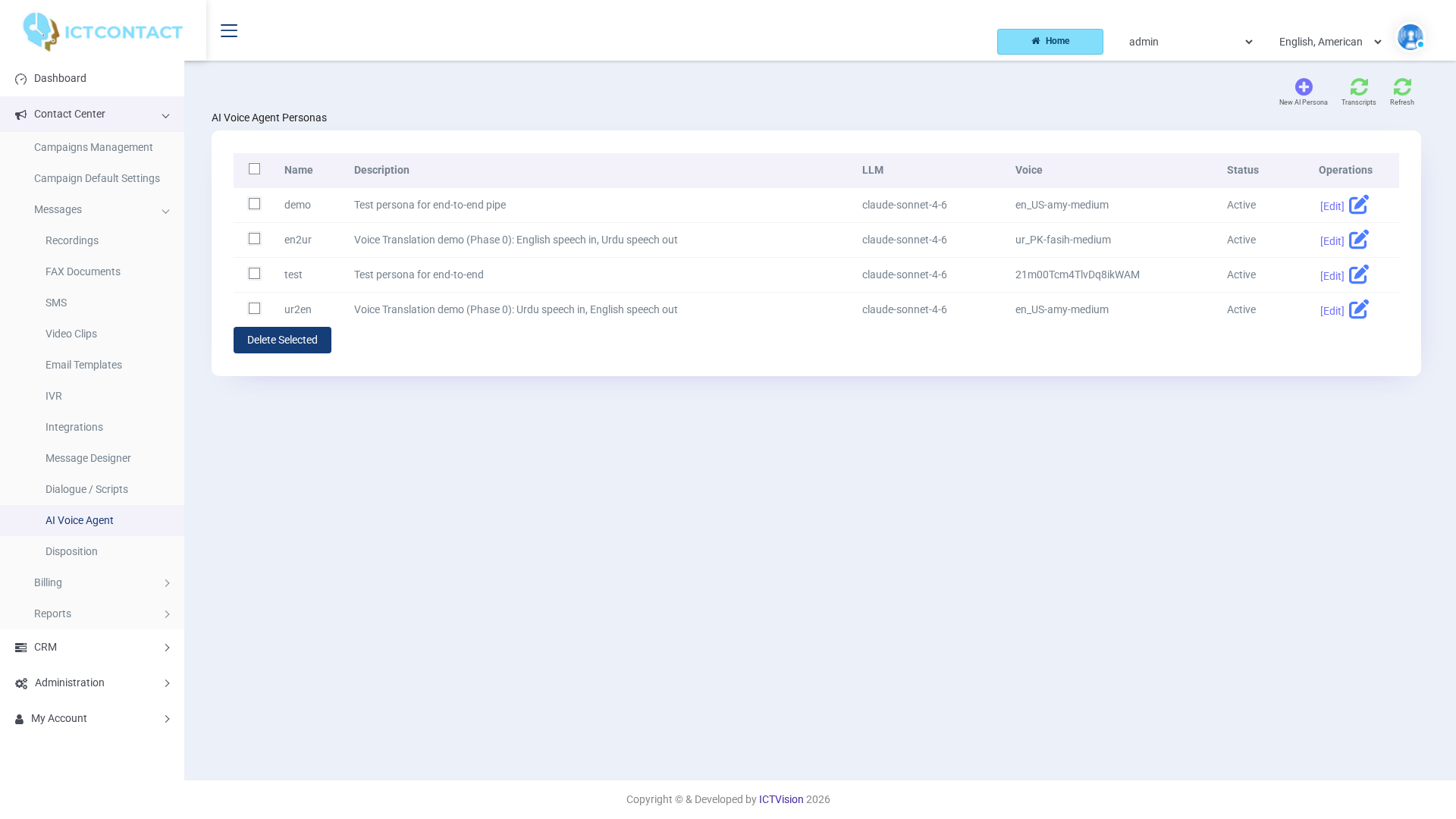Click the [Edit] link for ur2en
The width and height of the screenshot is (1456, 819).
click(x=1332, y=311)
